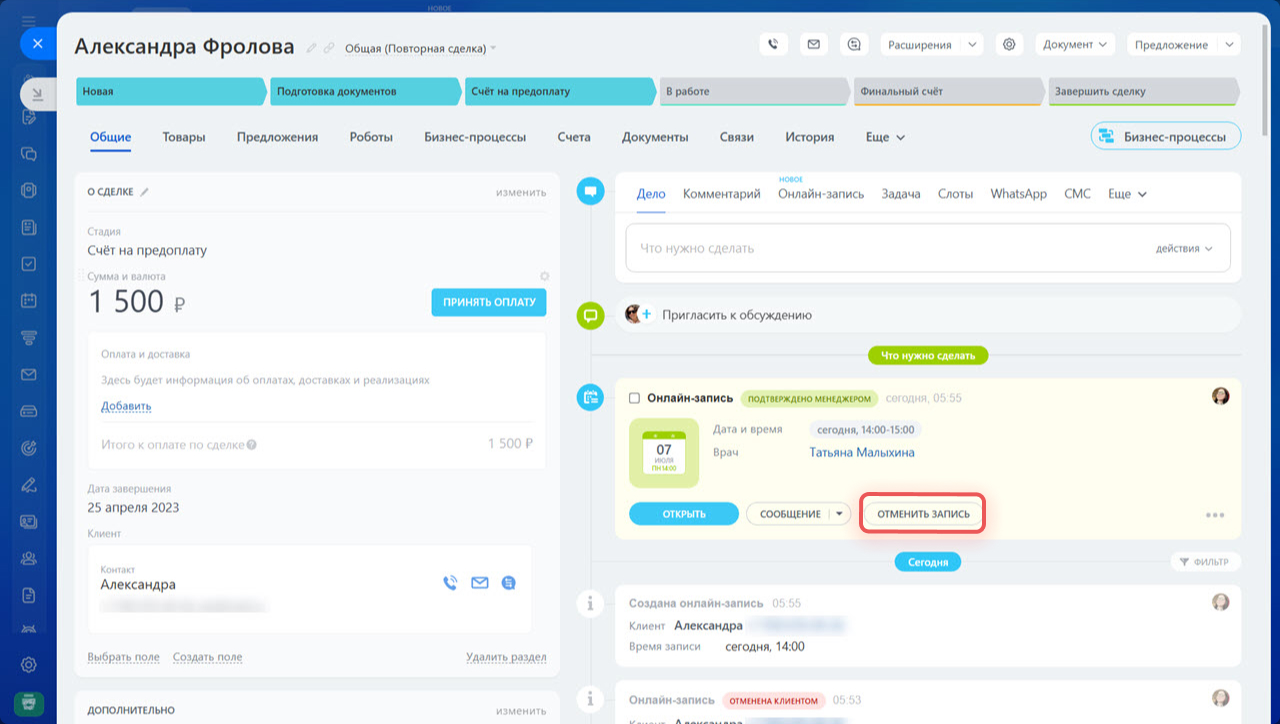Open doctor link Татьяна Малыхина
Screen dimensions: 1280x724
(x=862, y=452)
